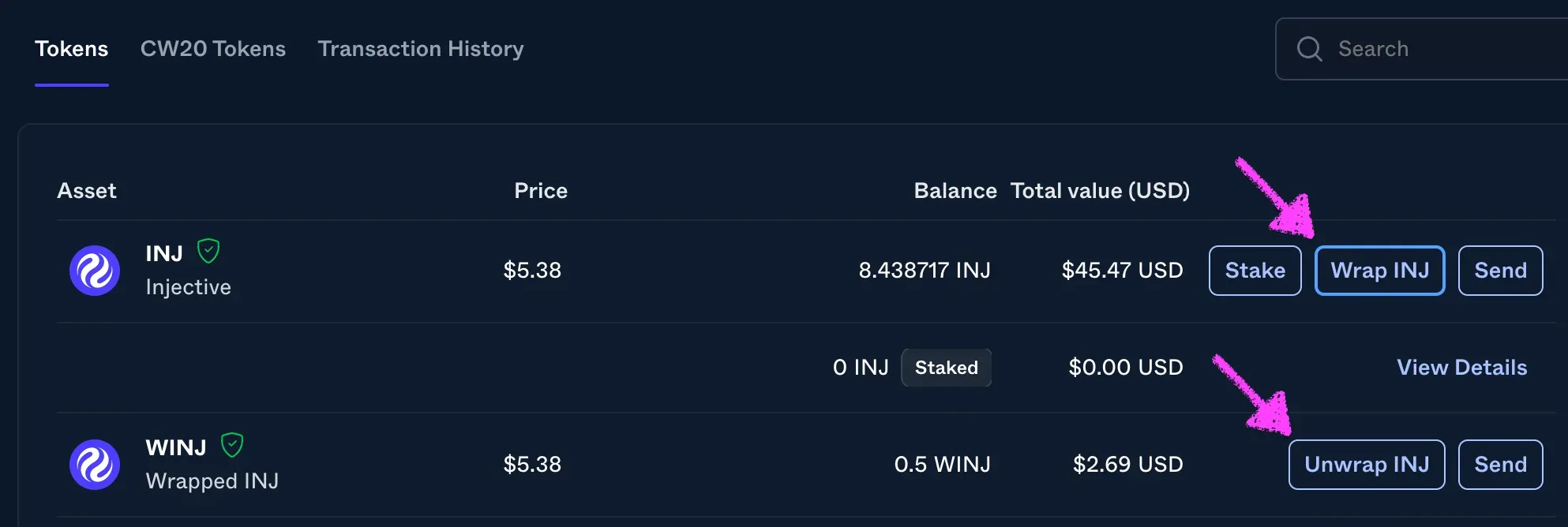This screenshot has width=1568, height=527.
Task: Click the Staked badge
Action: (946, 368)
